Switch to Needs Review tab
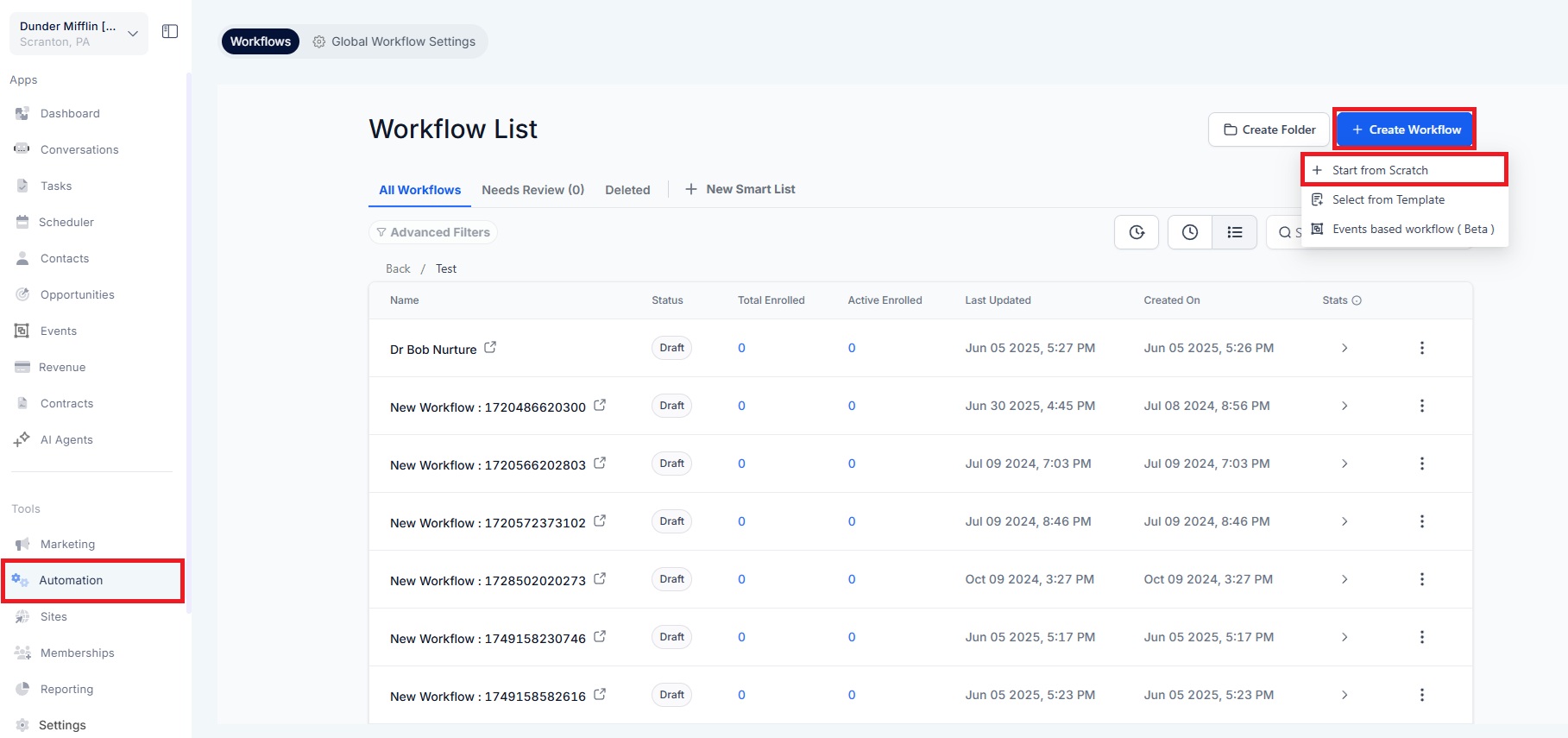The height and width of the screenshot is (738, 1568). 532,190
